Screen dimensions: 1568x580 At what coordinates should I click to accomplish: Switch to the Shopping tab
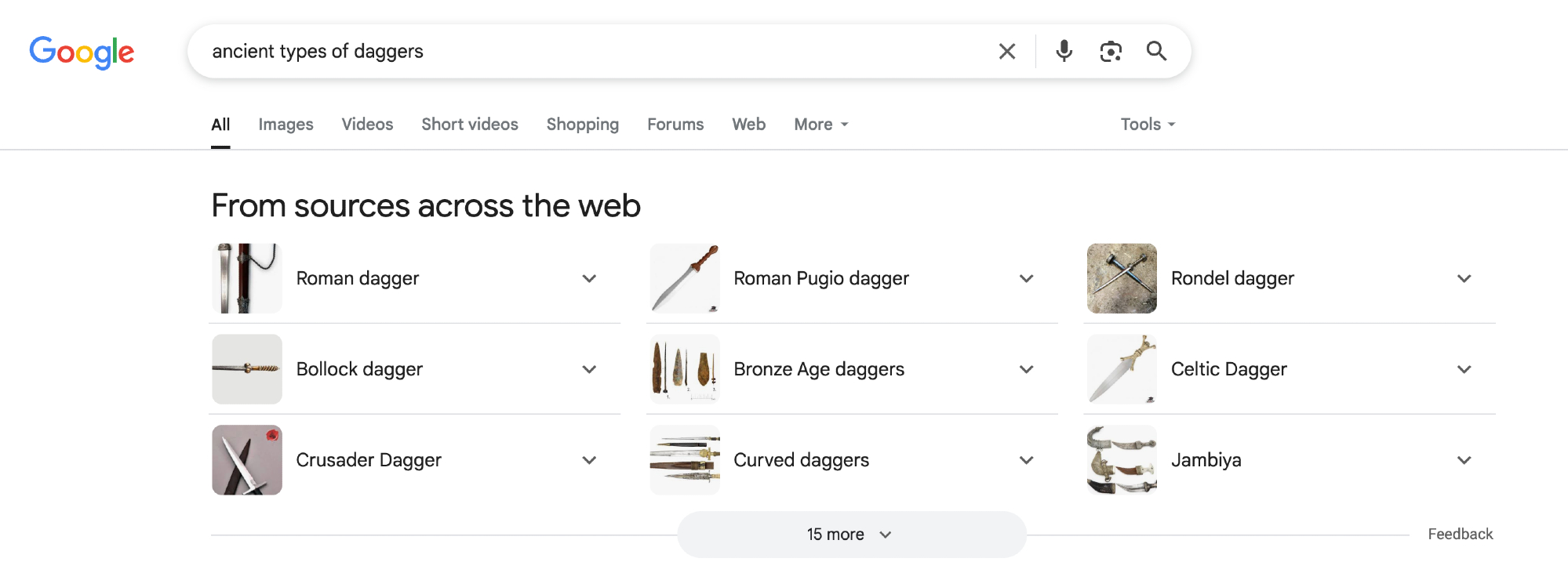582,125
